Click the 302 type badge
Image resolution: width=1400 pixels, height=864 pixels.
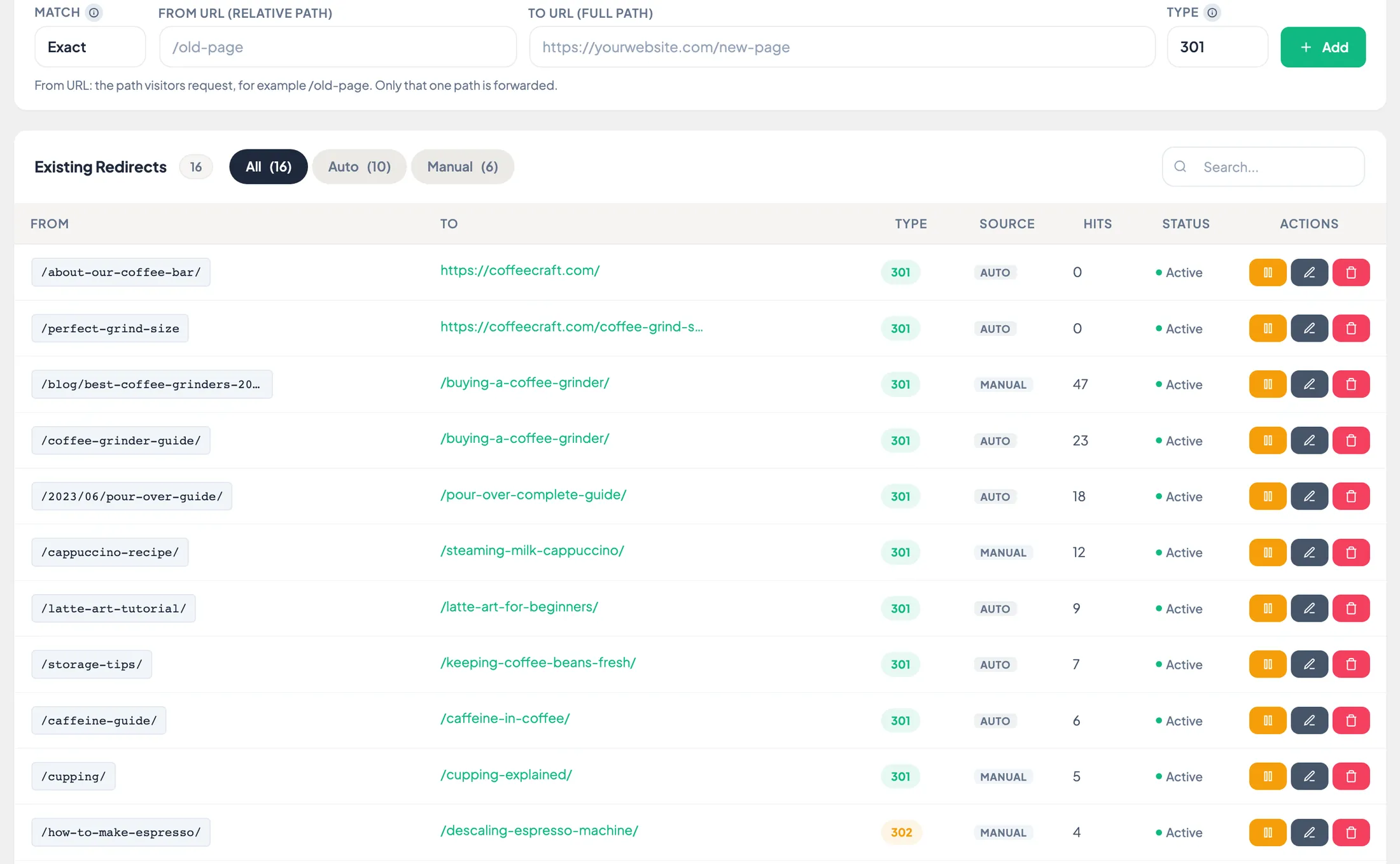pyautogui.click(x=901, y=832)
